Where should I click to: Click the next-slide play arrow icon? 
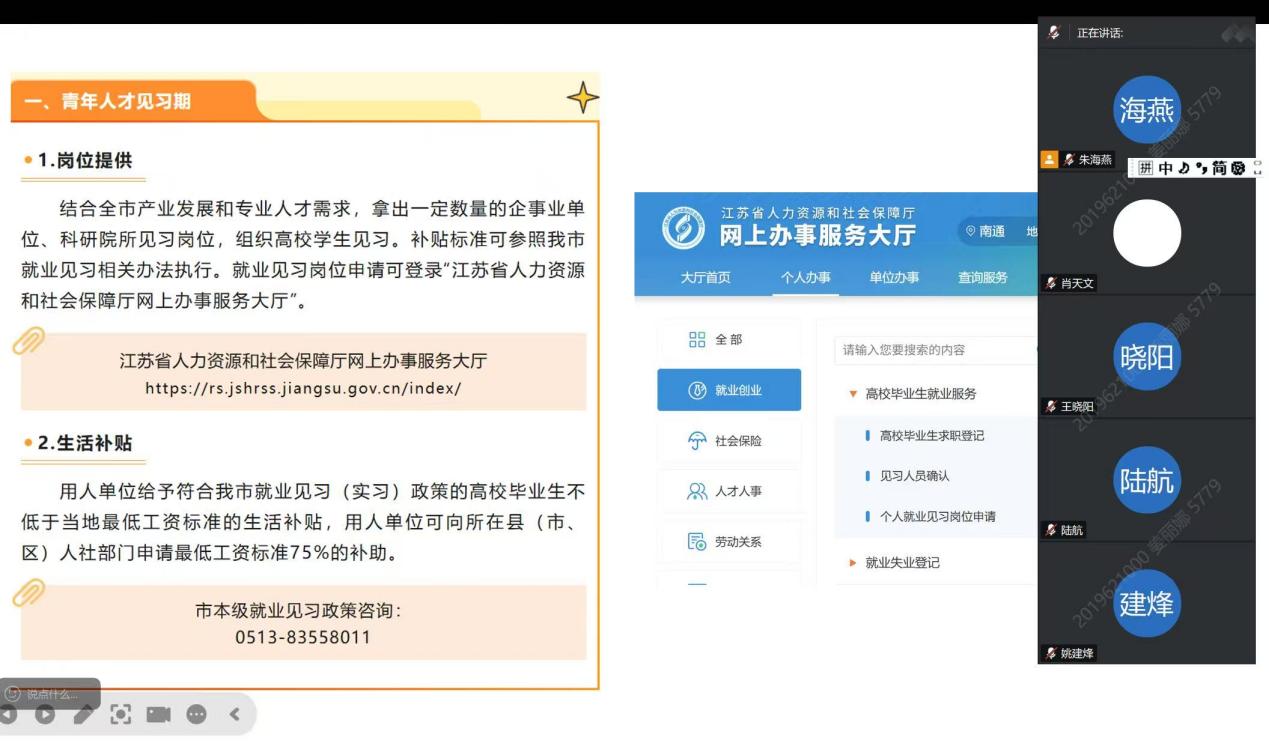pos(45,714)
